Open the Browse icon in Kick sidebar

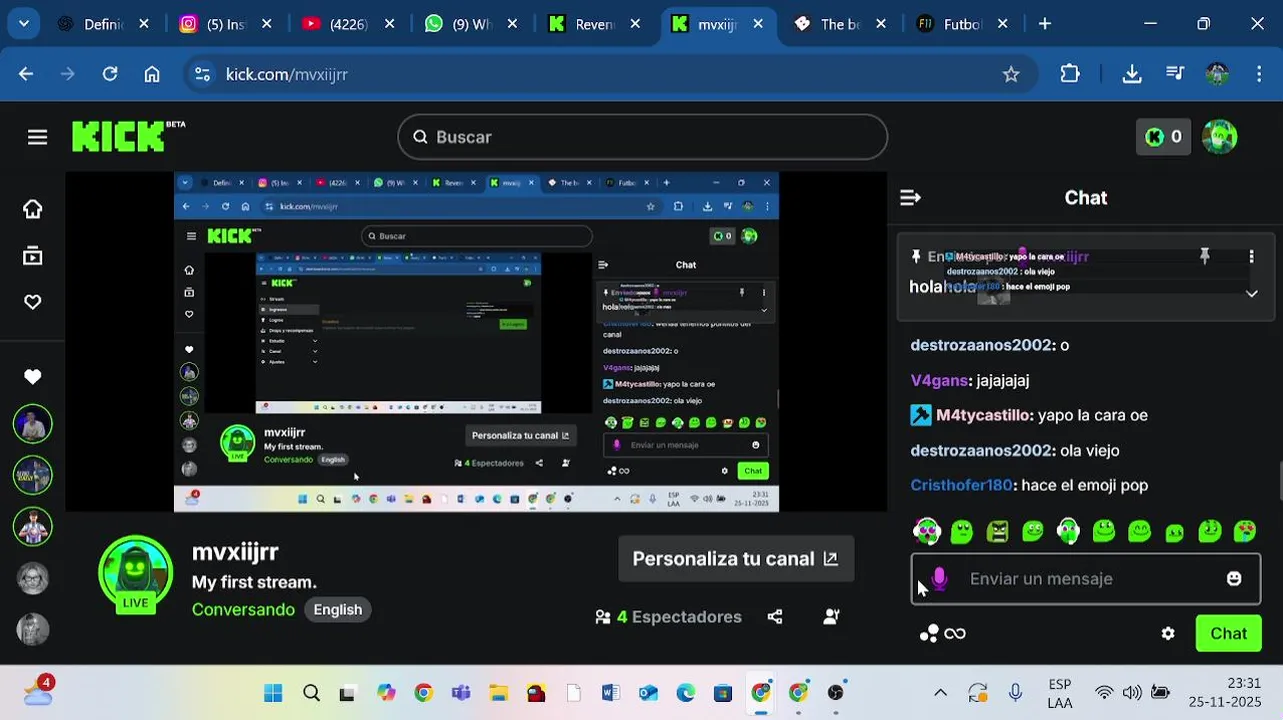point(33,256)
